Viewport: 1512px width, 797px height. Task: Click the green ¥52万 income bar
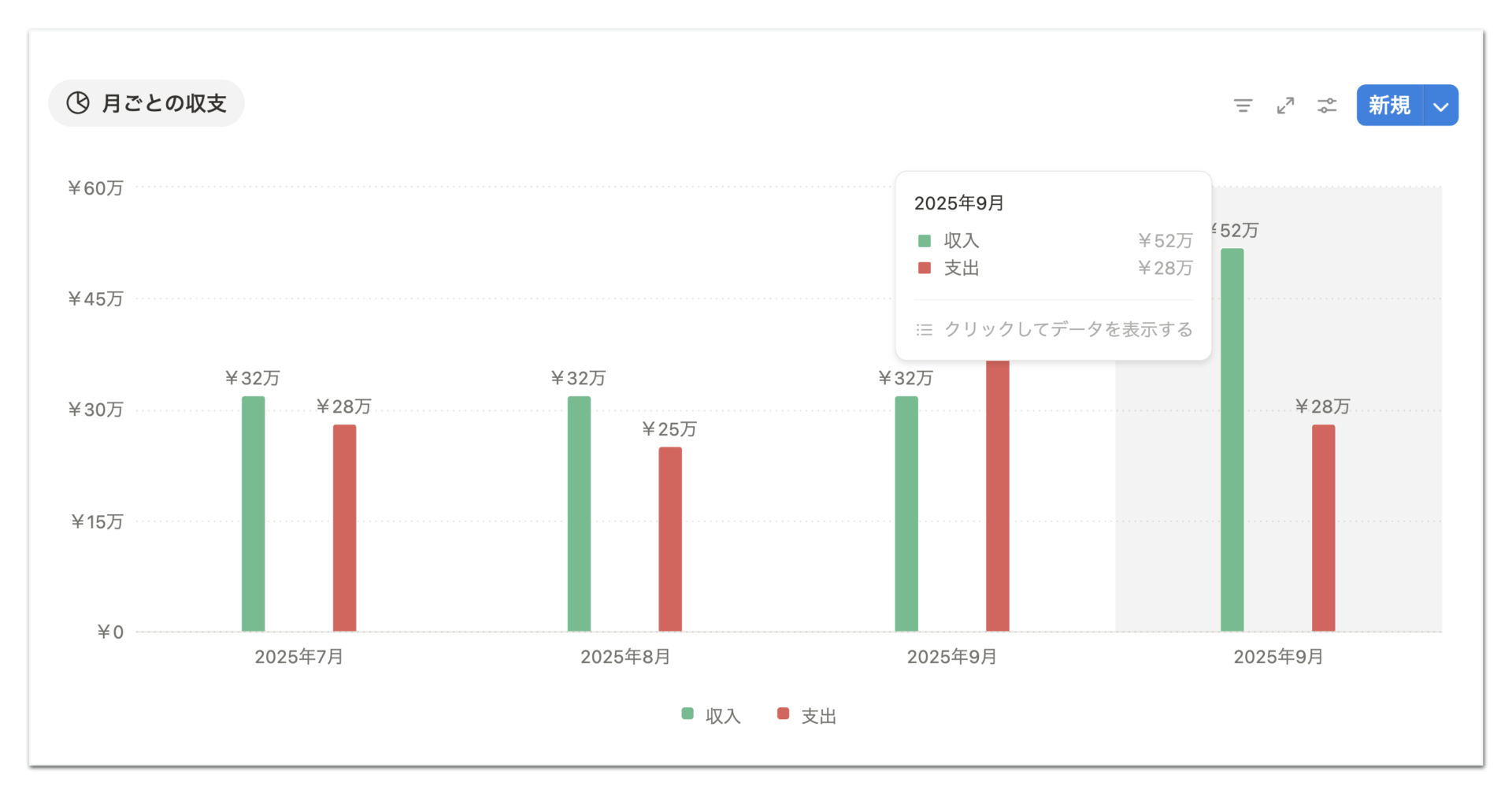pos(1232,440)
